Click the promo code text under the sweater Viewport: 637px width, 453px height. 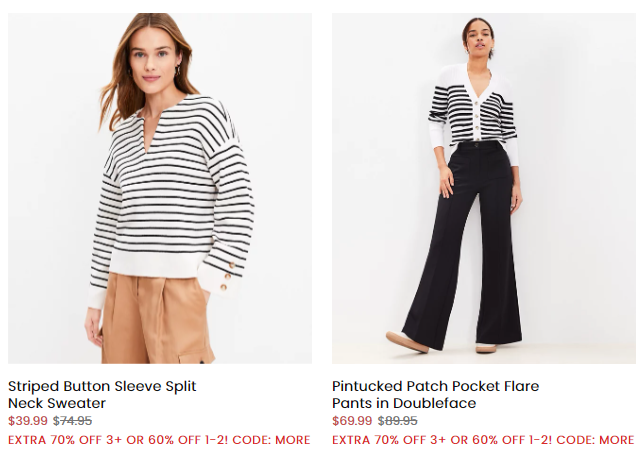tap(159, 440)
